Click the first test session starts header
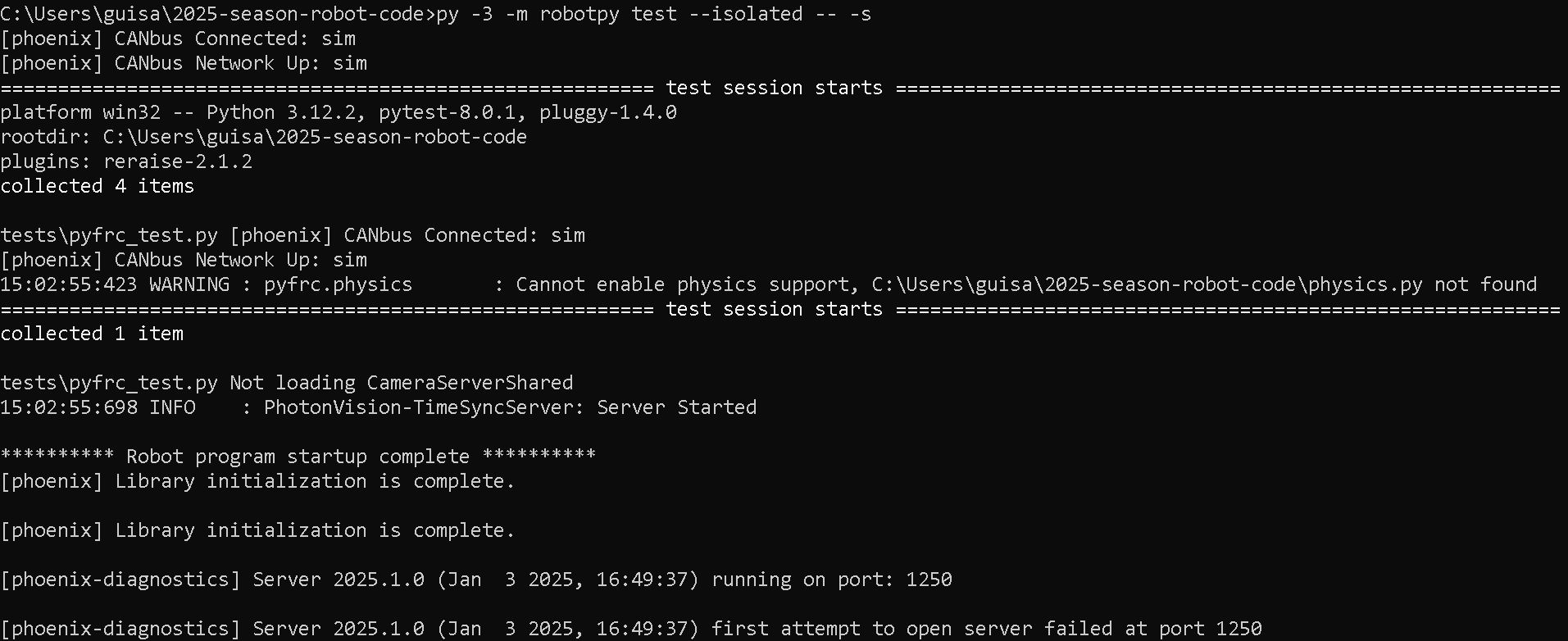1568x641 pixels. [x=774, y=88]
